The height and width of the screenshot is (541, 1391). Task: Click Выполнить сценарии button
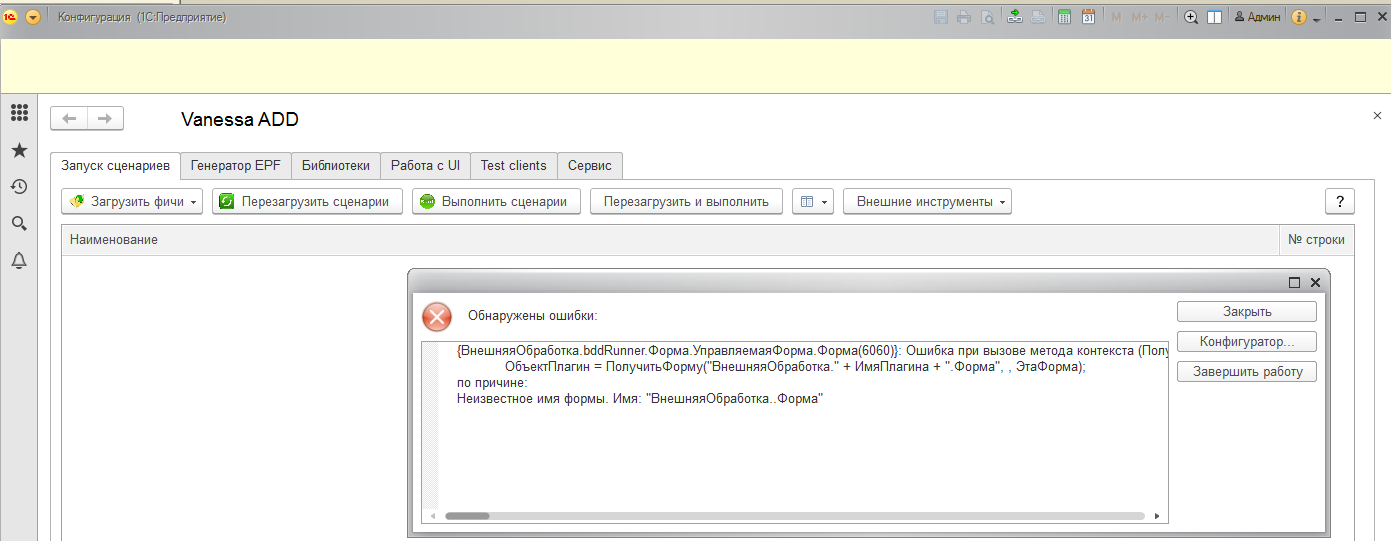click(x=496, y=201)
